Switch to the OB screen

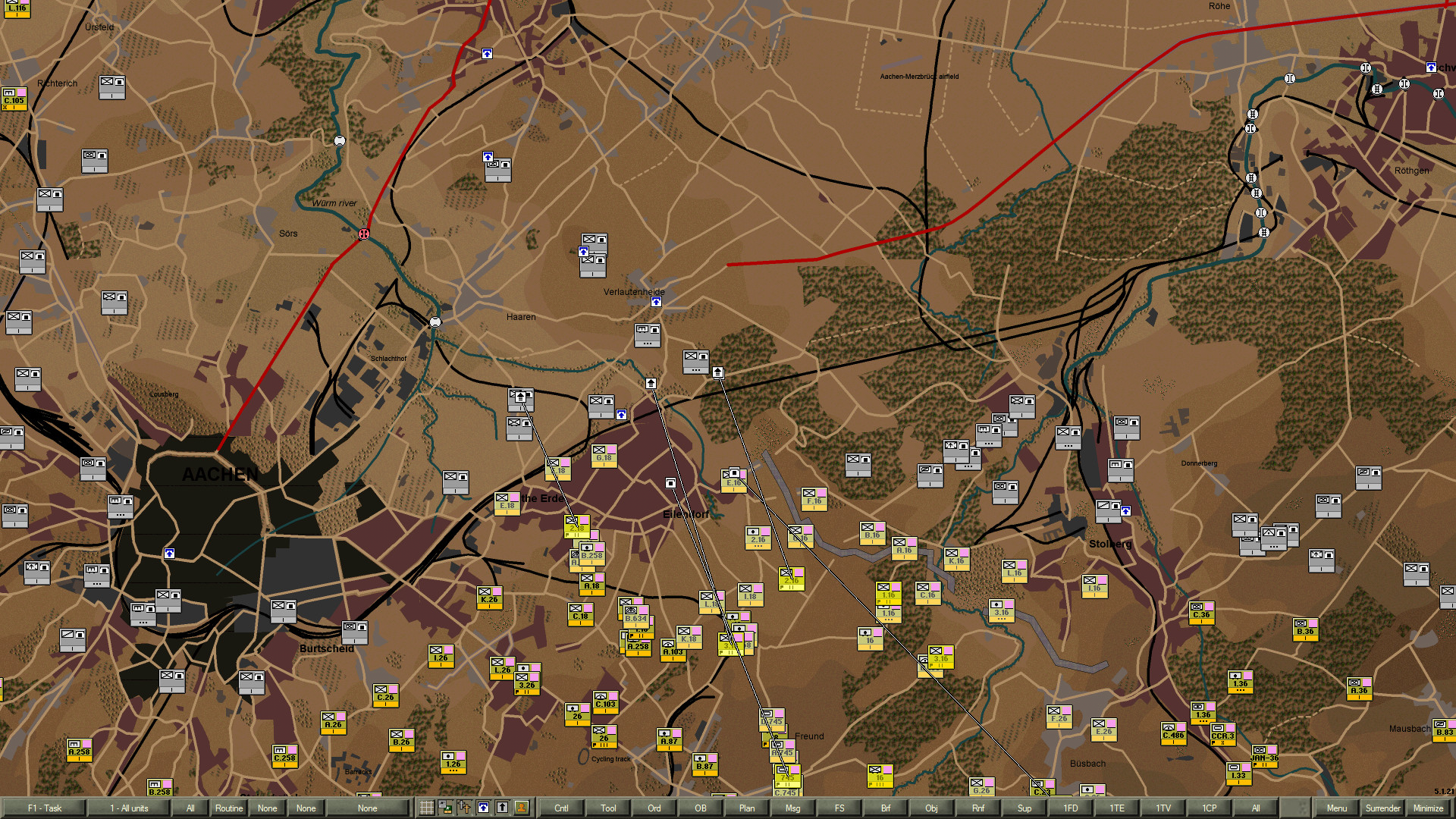pos(700,808)
